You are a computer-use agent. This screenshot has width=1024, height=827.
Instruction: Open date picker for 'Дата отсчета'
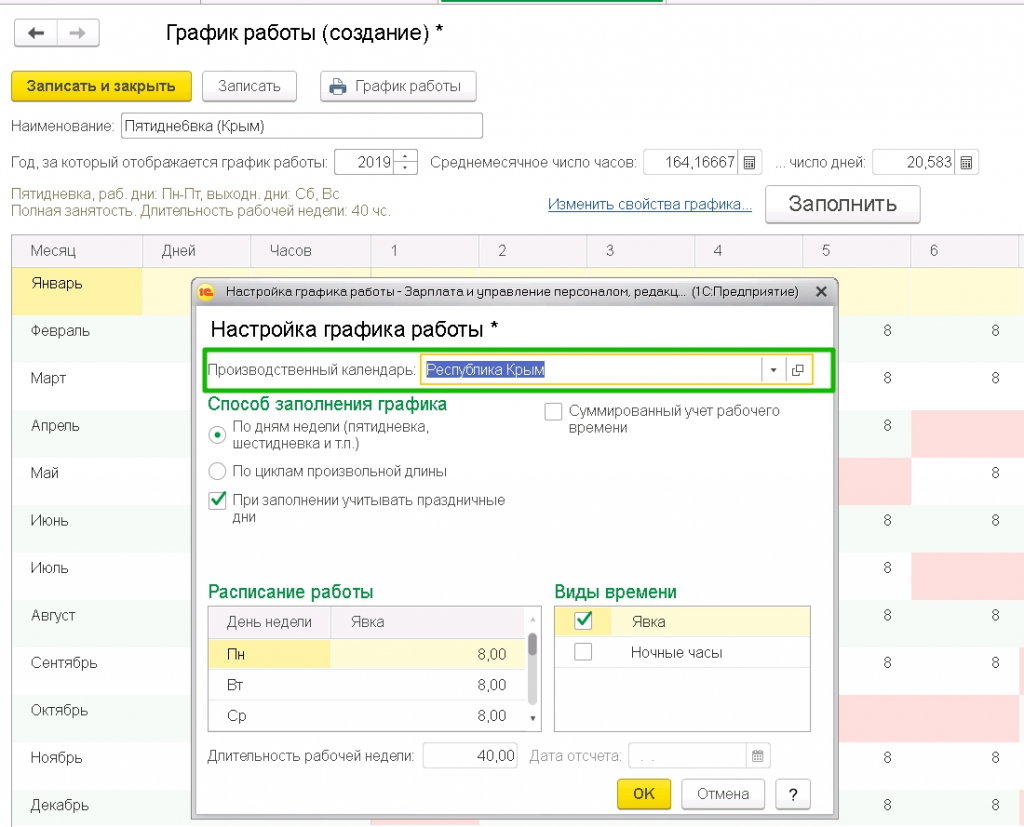coord(758,756)
